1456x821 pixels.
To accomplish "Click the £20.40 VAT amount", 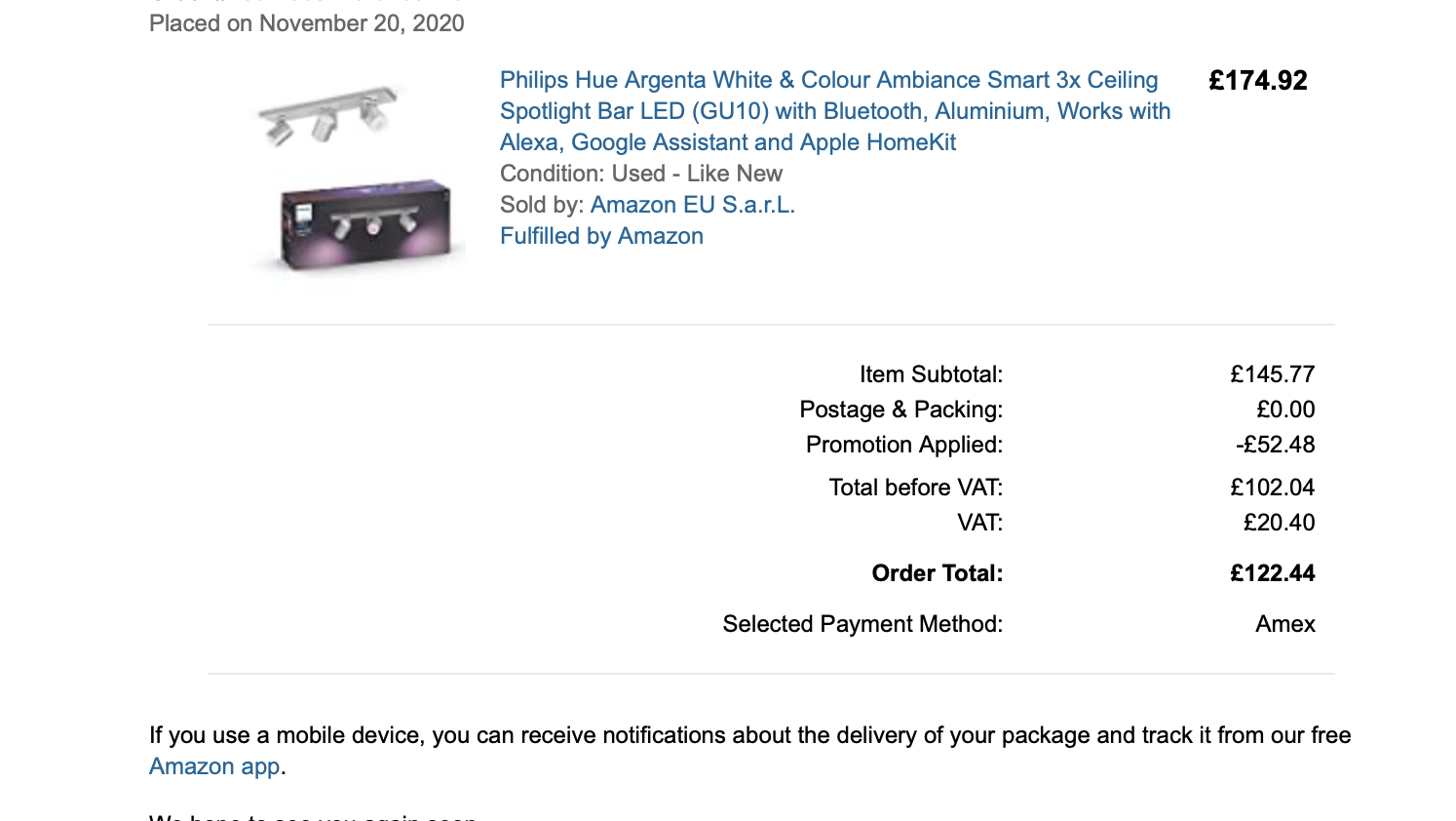I will pyautogui.click(x=1280, y=523).
